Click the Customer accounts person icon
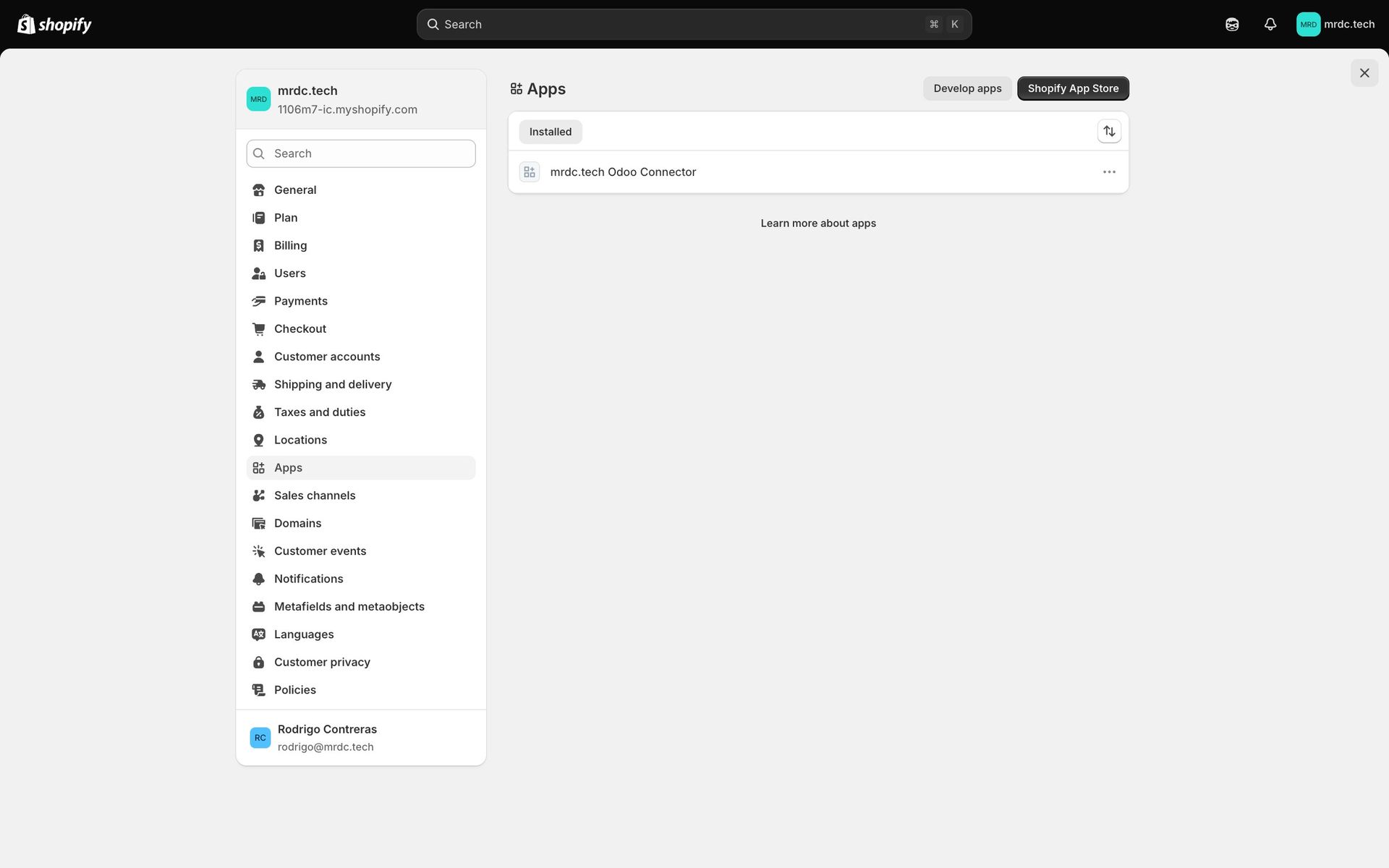The width and height of the screenshot is (1389, 868). pyautogui.click(x=258, y=357)
